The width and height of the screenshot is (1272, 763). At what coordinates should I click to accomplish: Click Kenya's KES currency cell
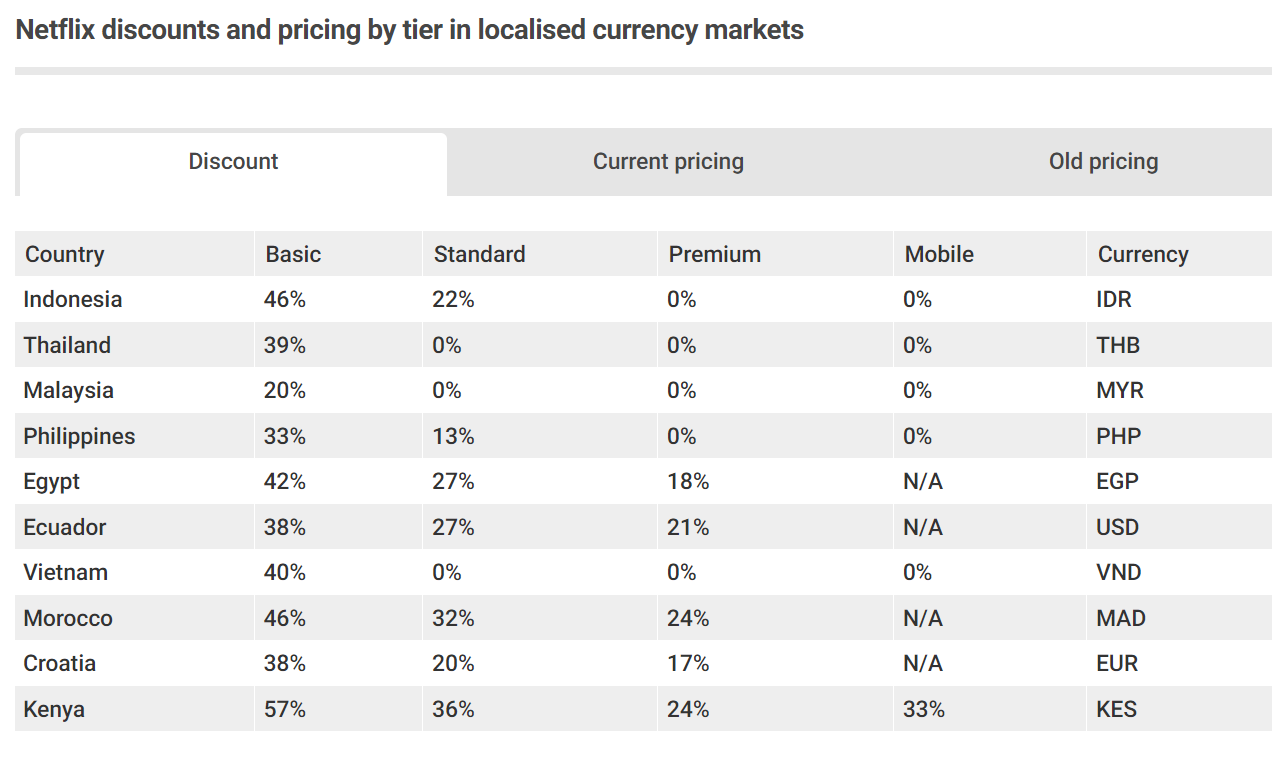click(x=1117, y=709)
